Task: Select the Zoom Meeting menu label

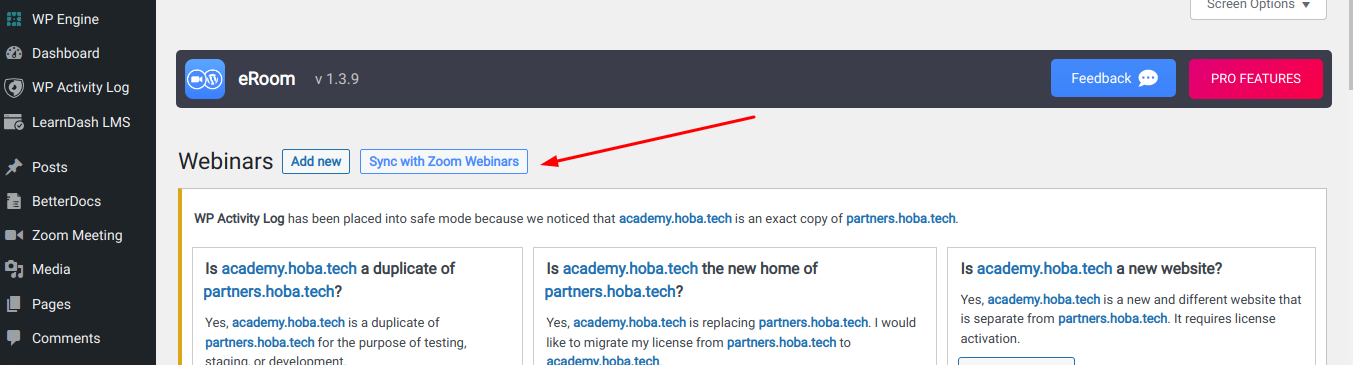Action: coord(77,235)
